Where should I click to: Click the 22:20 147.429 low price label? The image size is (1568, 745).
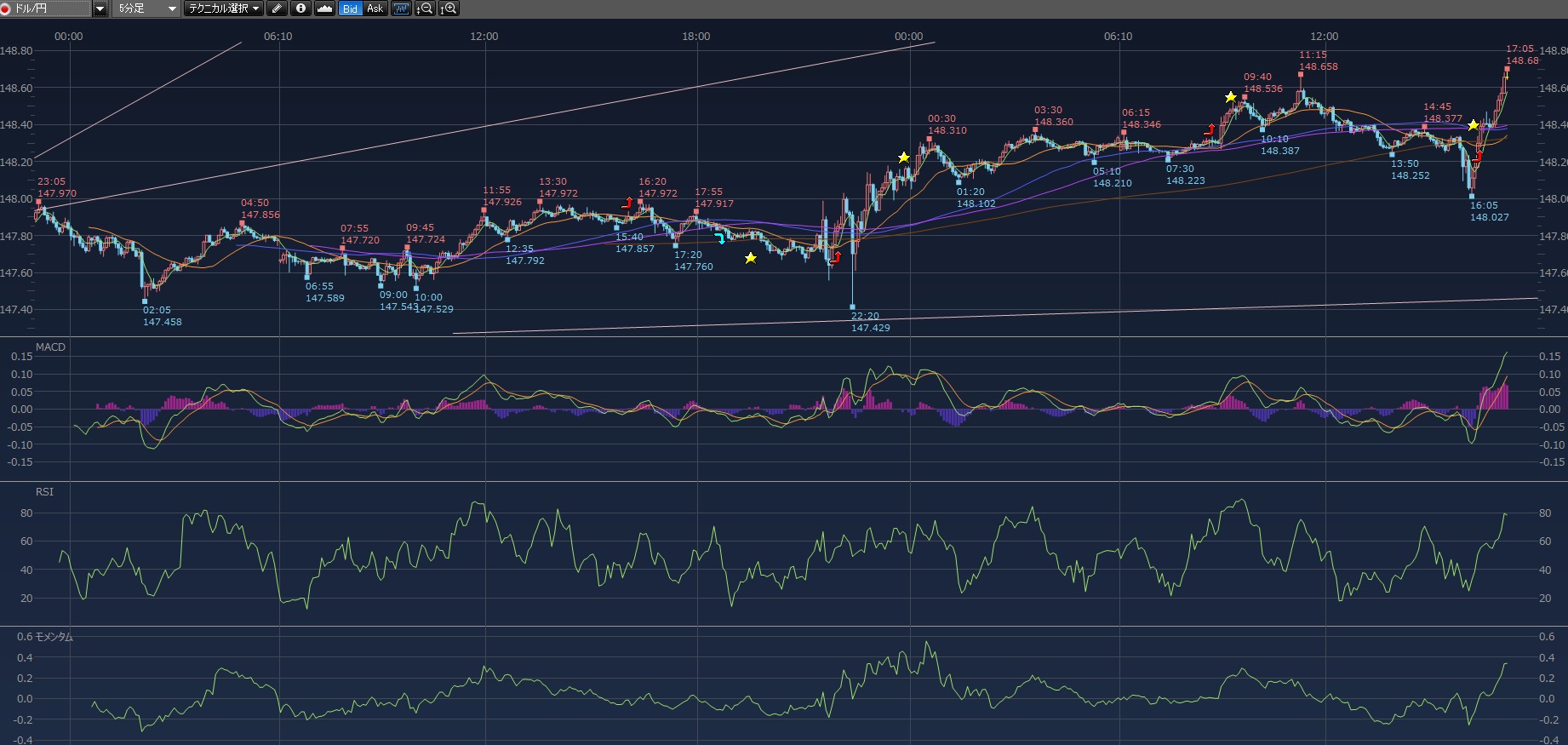click(870, 322)
